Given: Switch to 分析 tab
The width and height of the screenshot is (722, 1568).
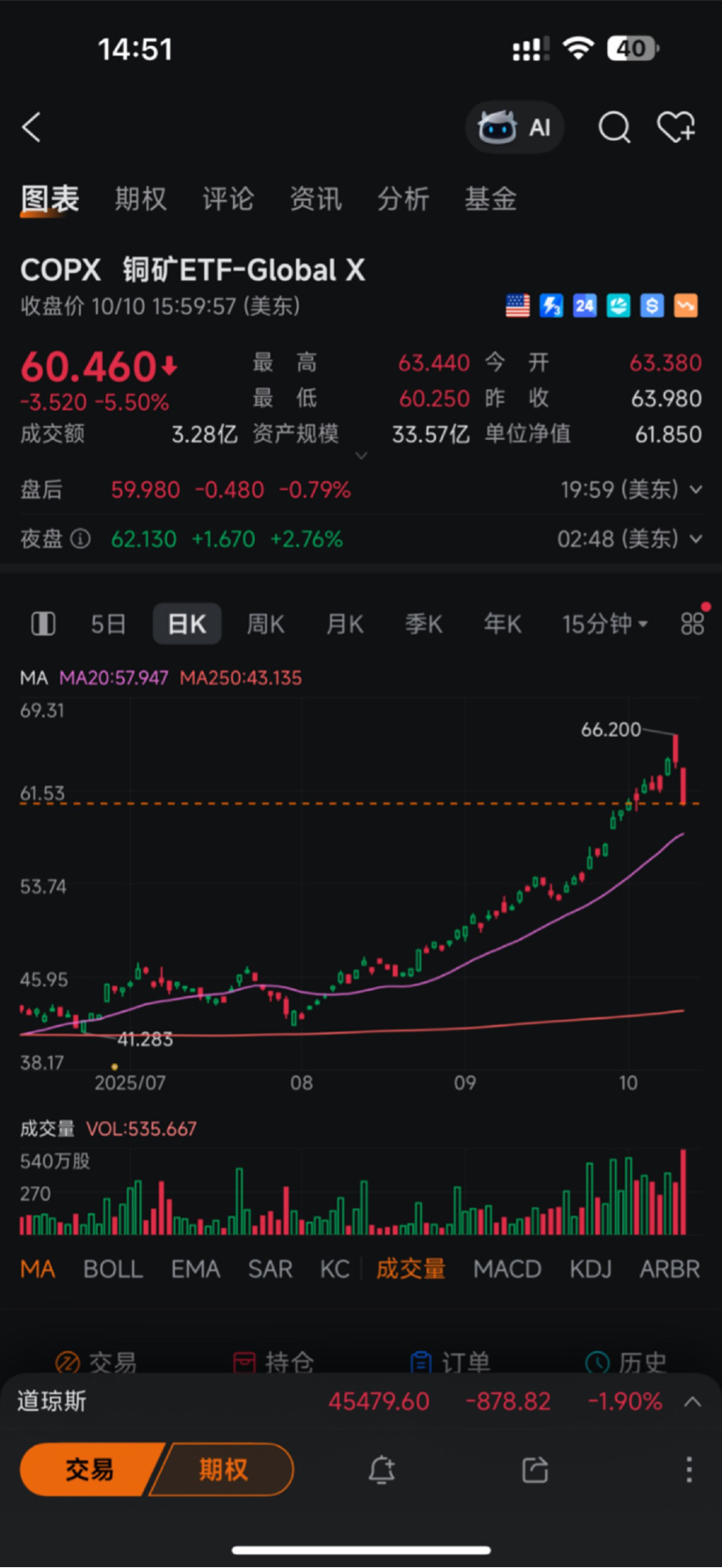Looking at the screenshot, I should 403,198.
